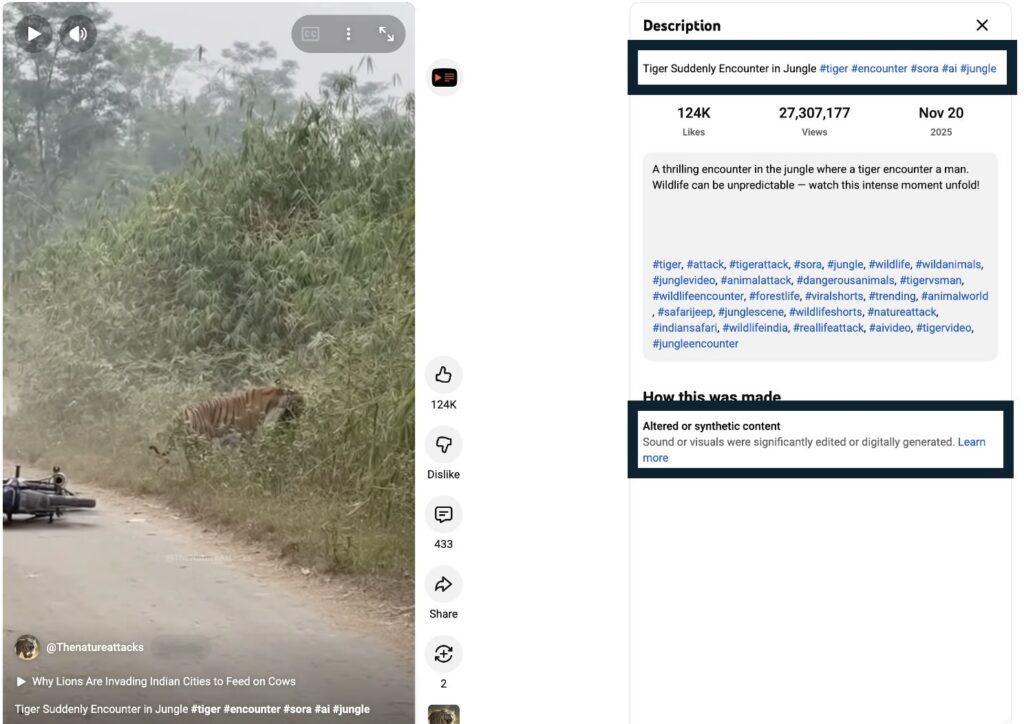Screen dimensions: 1024x724
Task: Like the video with thumbs up
Action: [443, 375]
